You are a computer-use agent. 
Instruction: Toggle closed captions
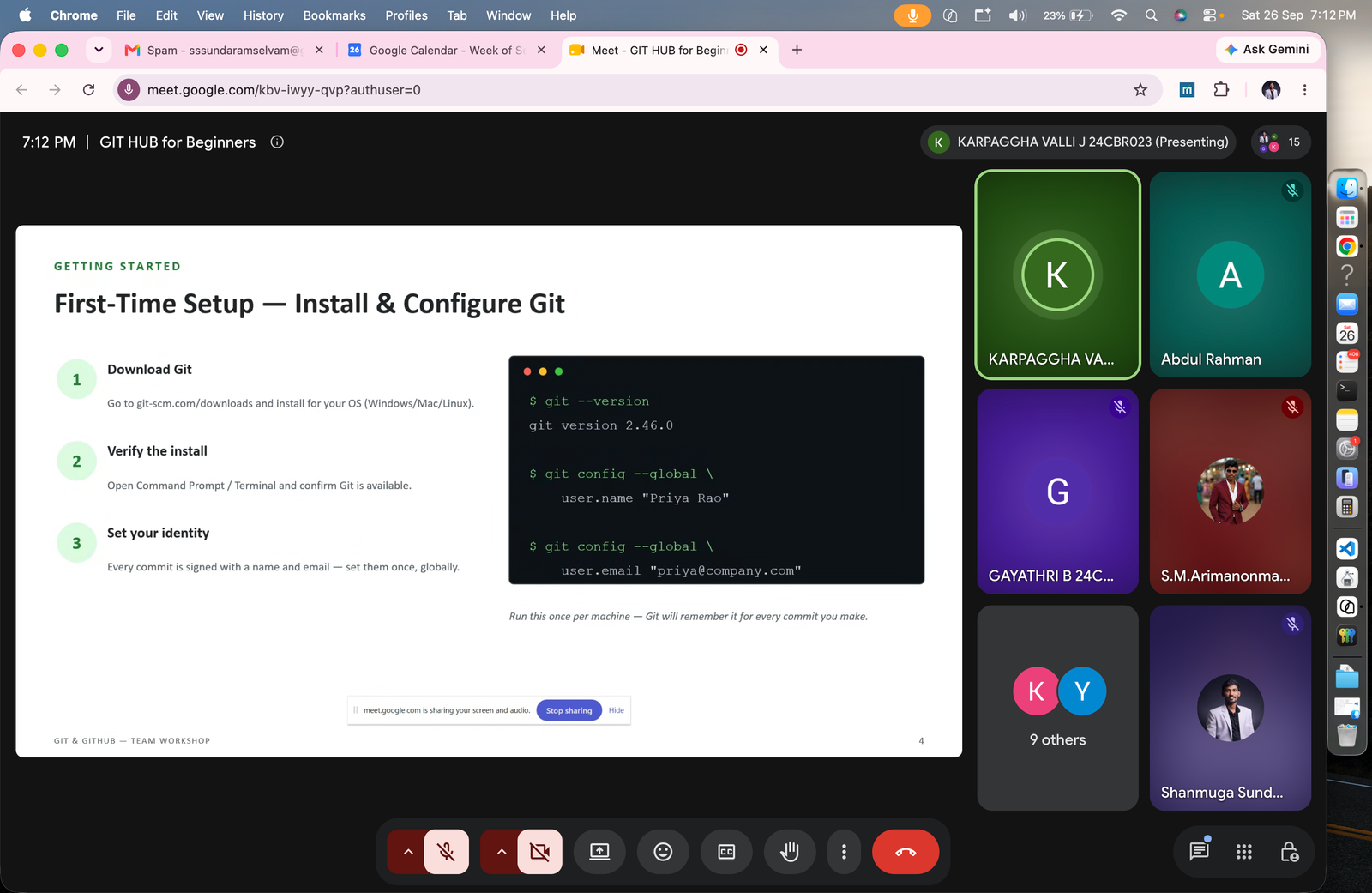tap(726, 852)
